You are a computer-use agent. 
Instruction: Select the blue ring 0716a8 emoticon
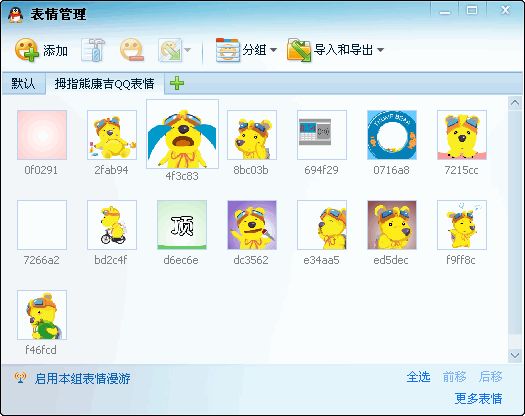(x=392, y=135)
